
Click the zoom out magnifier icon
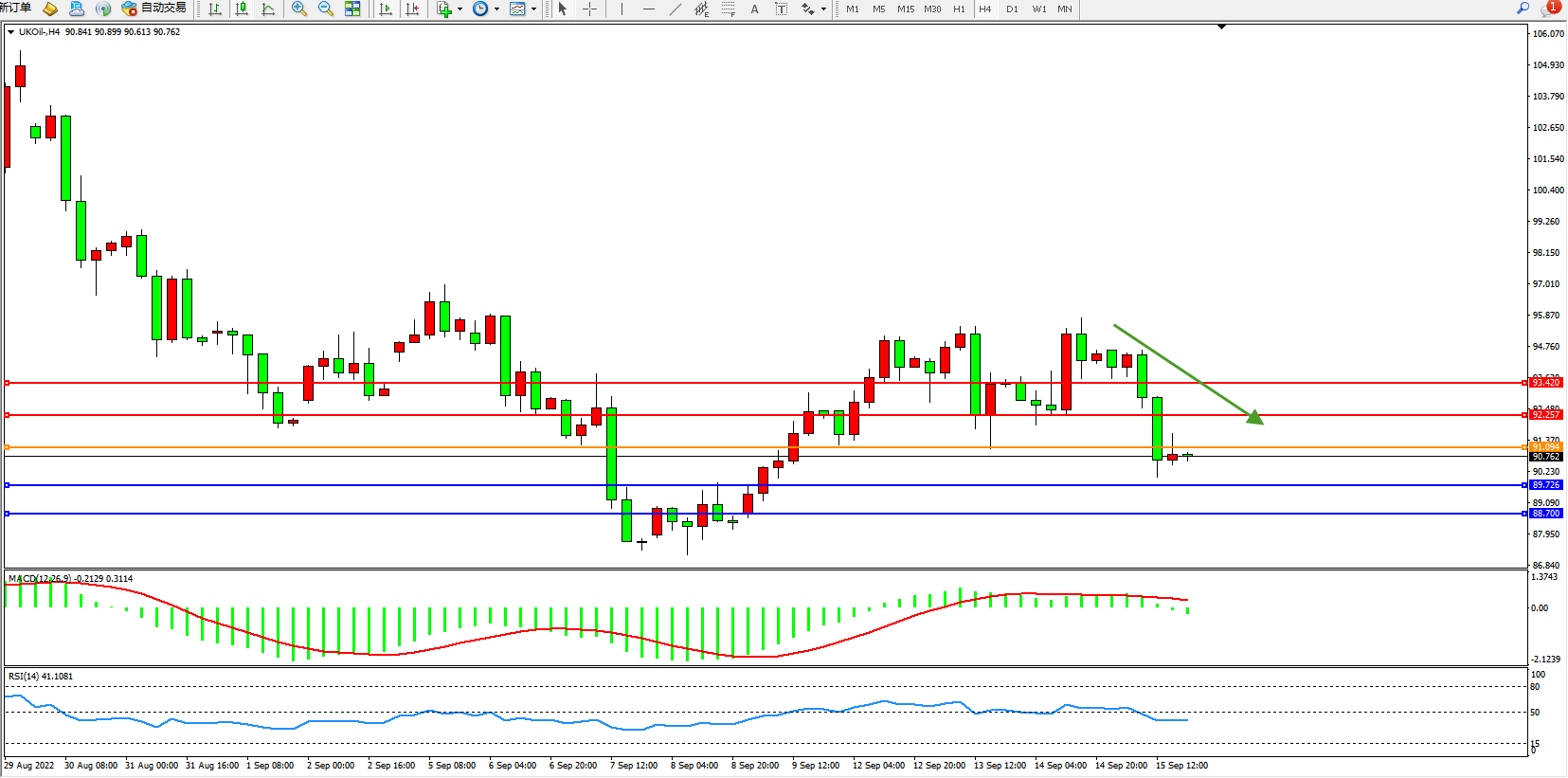click(x=326, y=9)
